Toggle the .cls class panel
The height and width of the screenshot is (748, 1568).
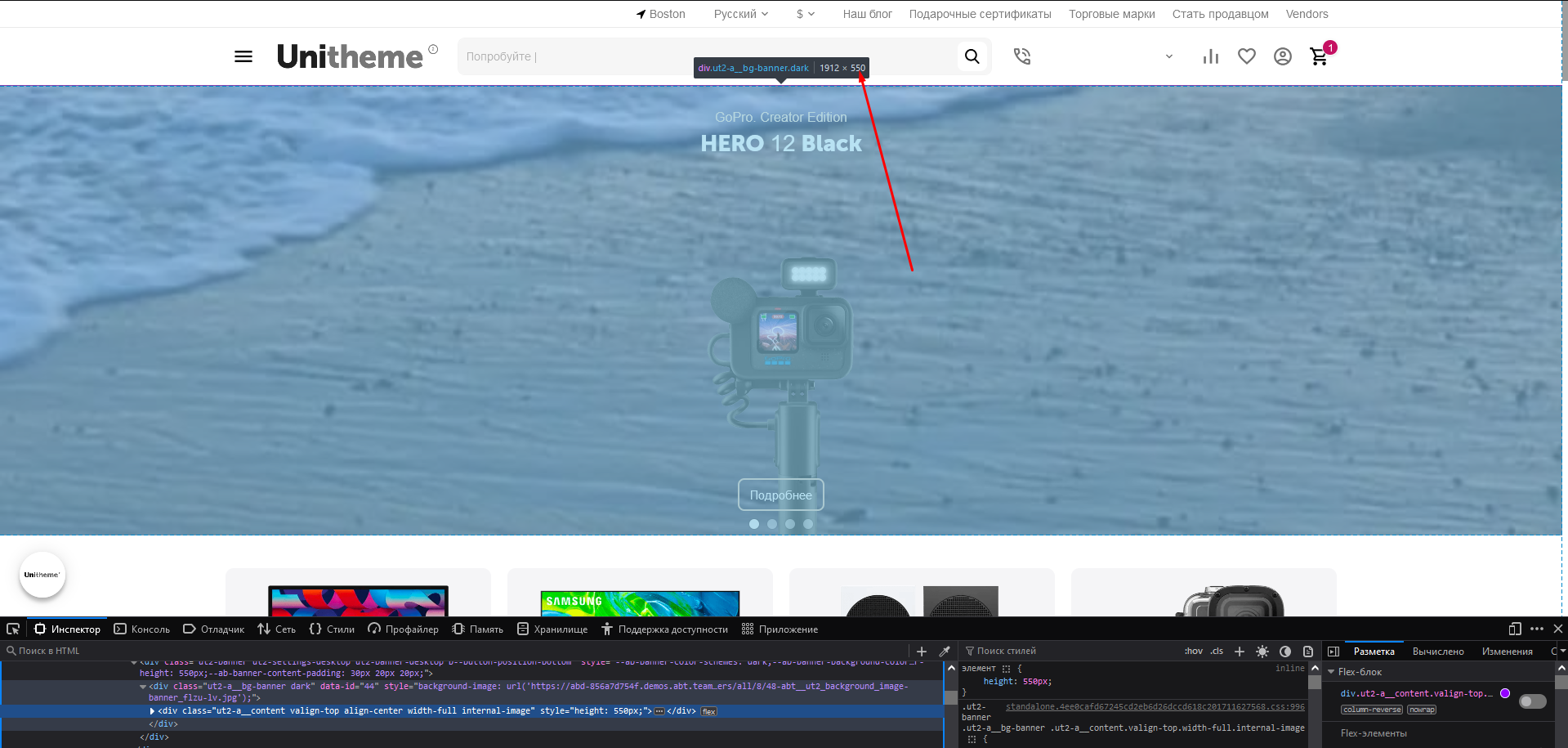(x=1217, y=652)
